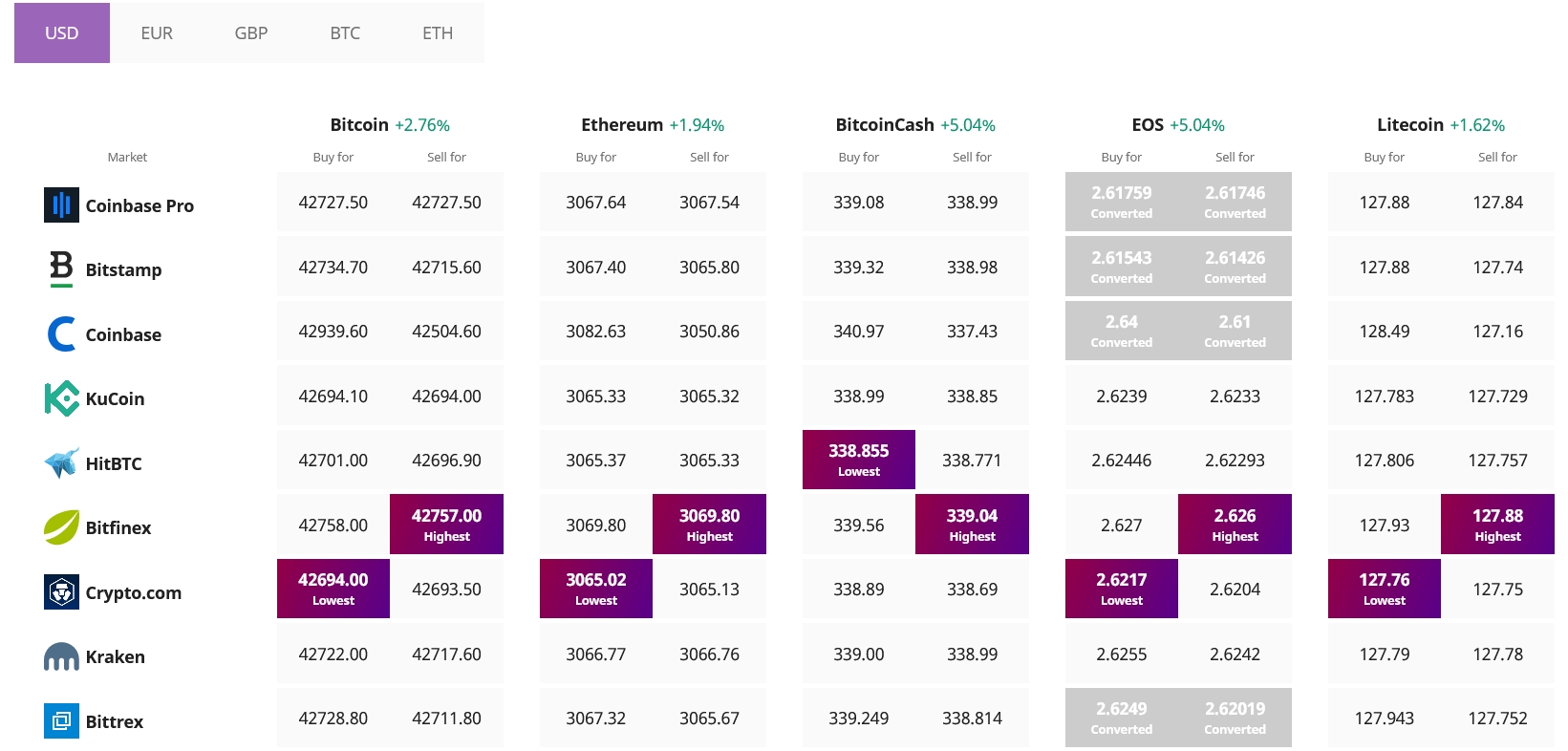This screenshot has height=751, width=1568.
Task: Click Kraken EOS buy price 2.6255
Action: pyautogui.click(x=1122, y=654)
